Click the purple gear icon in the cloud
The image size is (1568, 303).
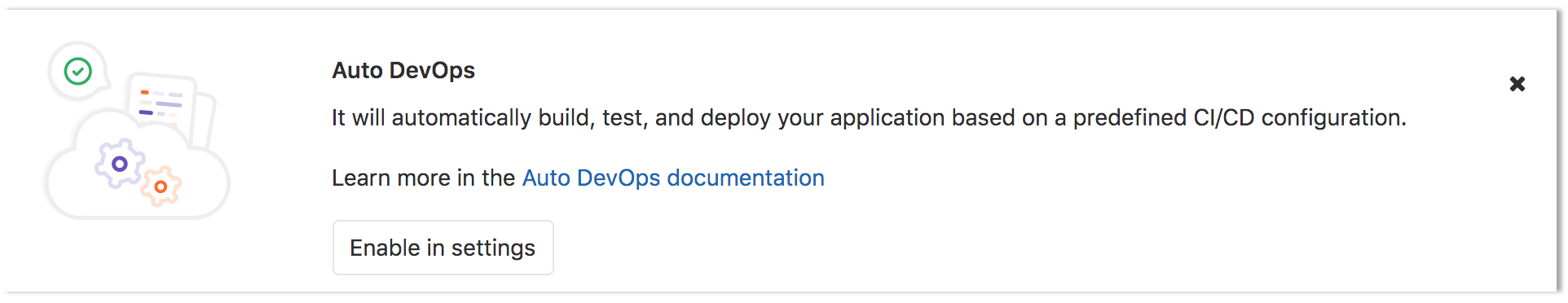point(120,164)
